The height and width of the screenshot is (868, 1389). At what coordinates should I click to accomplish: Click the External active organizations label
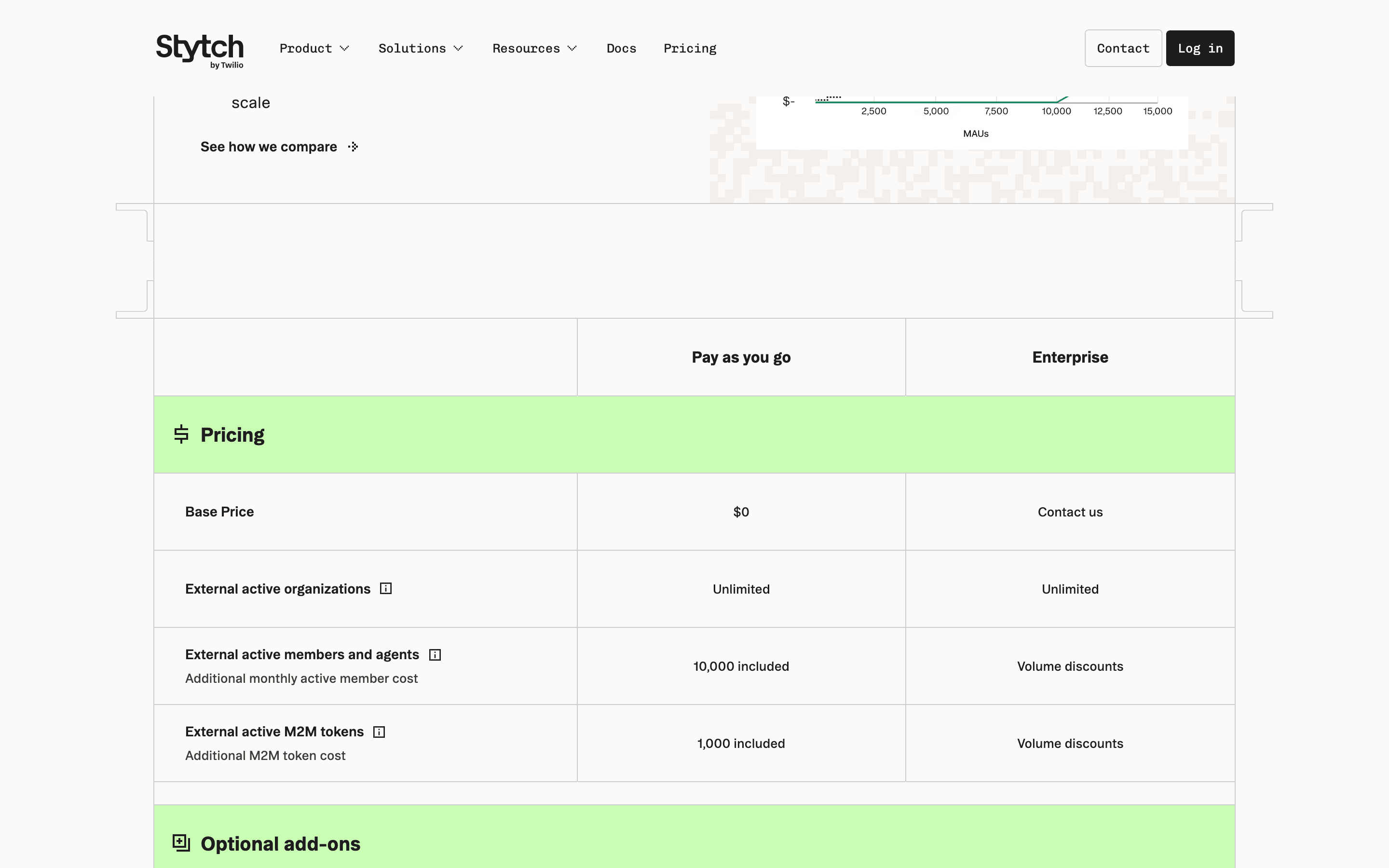coord(278,589)
